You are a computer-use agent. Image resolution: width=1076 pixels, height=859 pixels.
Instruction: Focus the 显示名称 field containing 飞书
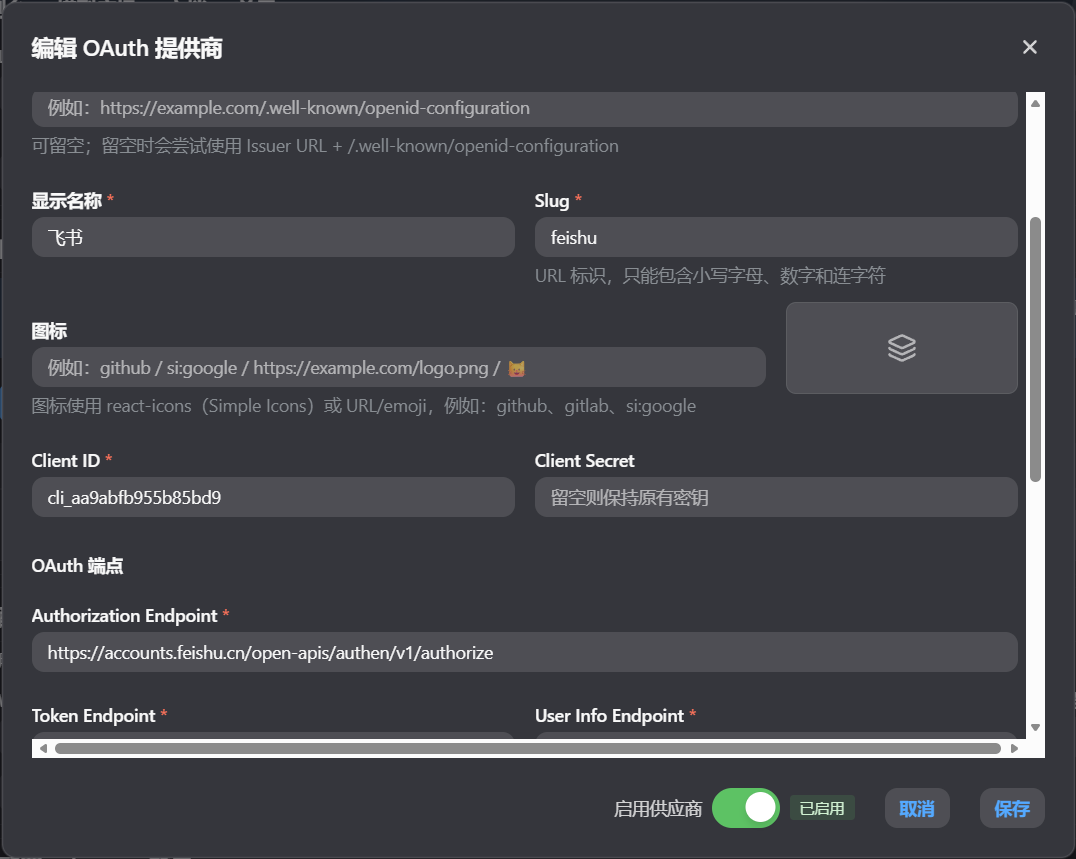[x=273, y=237]
